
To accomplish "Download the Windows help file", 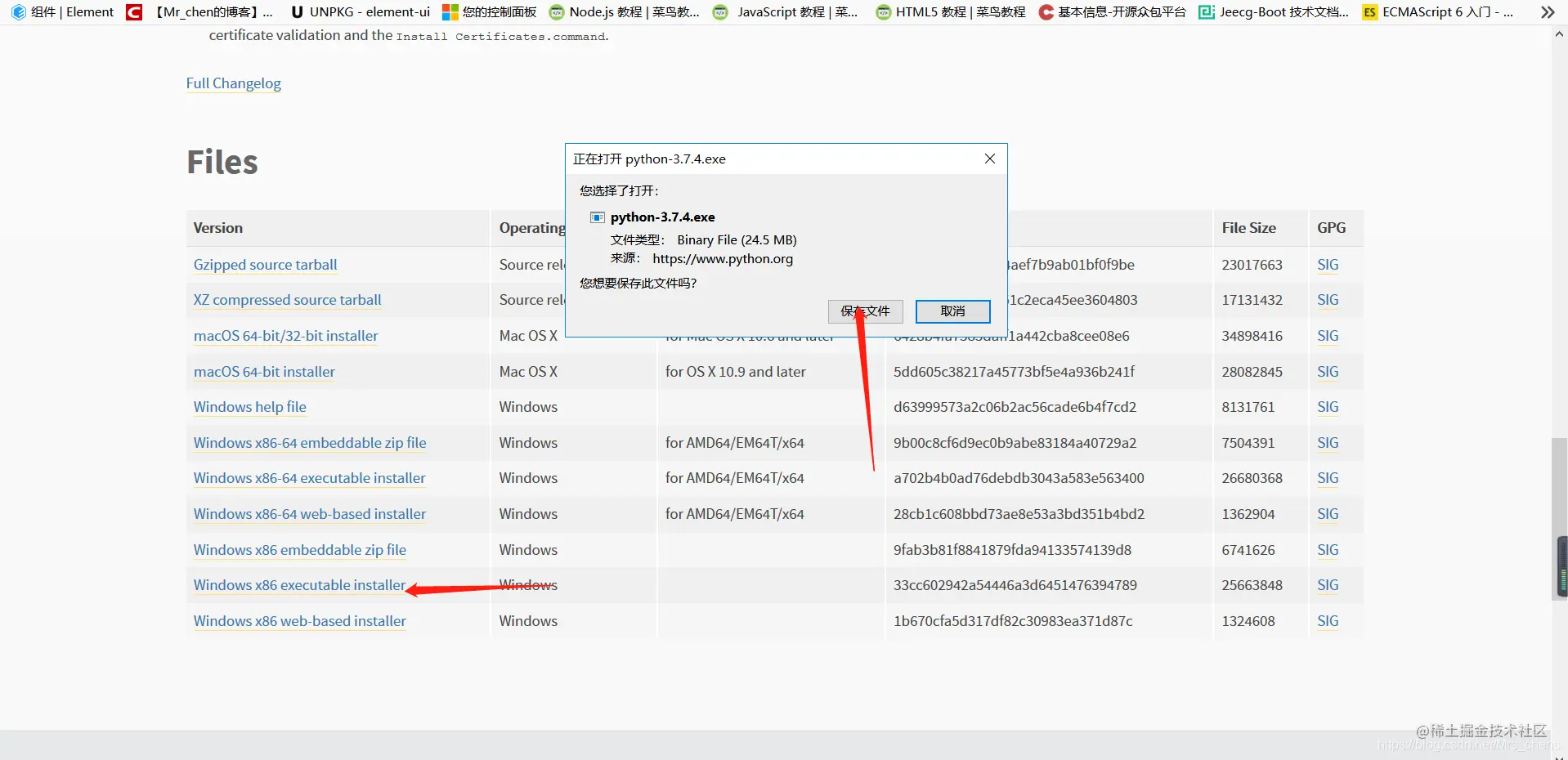I will coord(249,407).
